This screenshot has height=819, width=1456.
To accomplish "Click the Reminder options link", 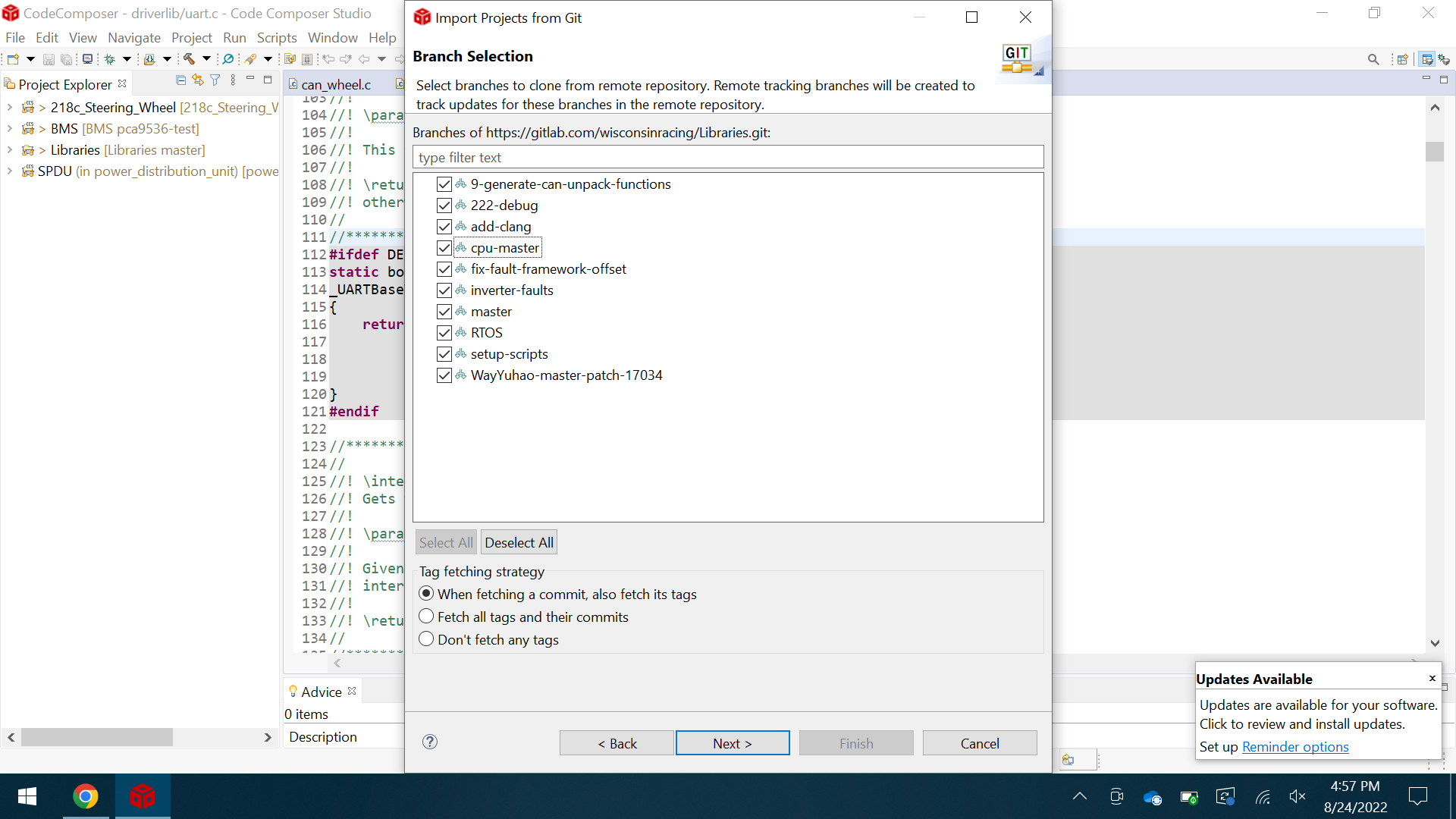I will [1295, 747].
